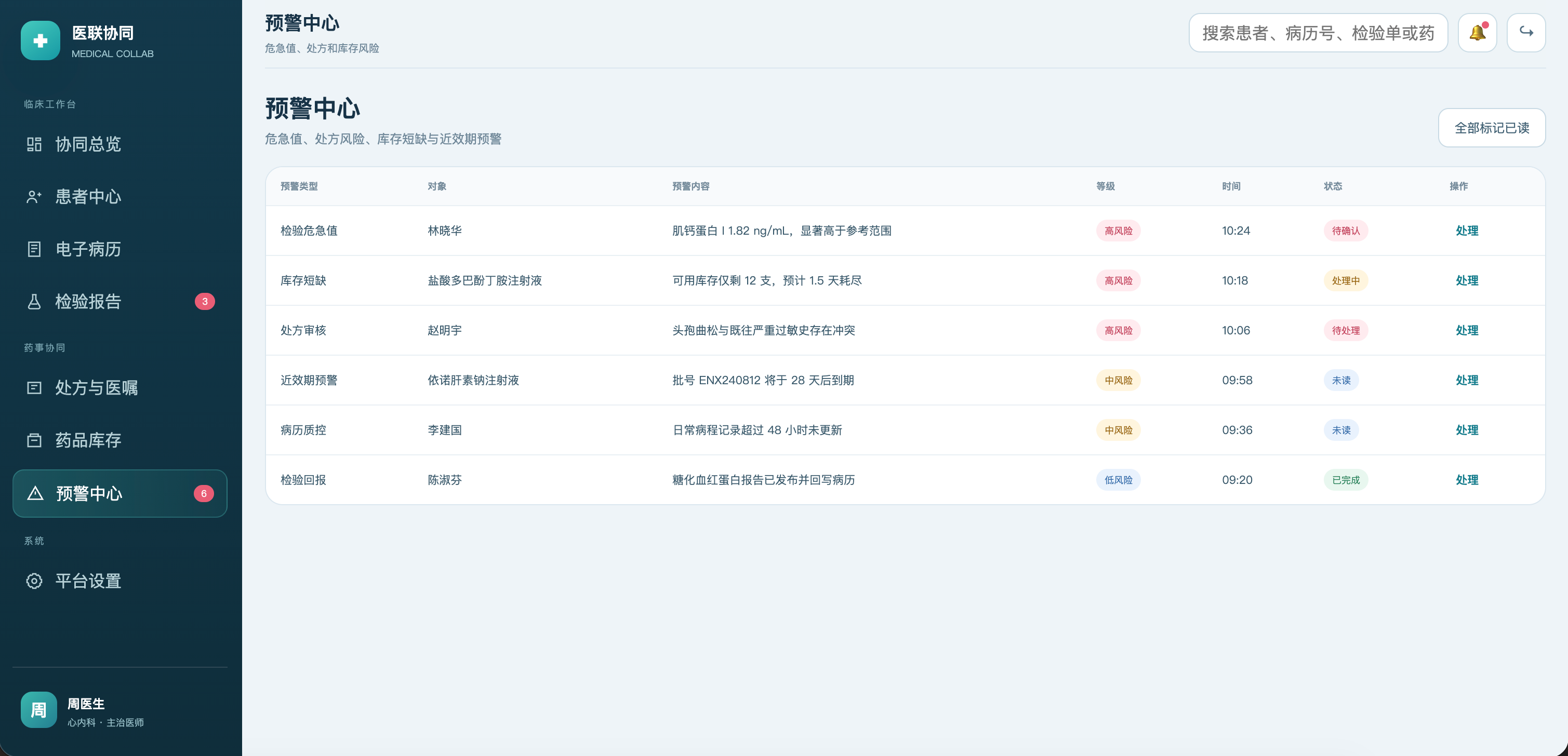The height and width of the screenshot is (756, 1568).
Task: Click 高风险 tag in 处方审核 row
Action: (1118, 330)
